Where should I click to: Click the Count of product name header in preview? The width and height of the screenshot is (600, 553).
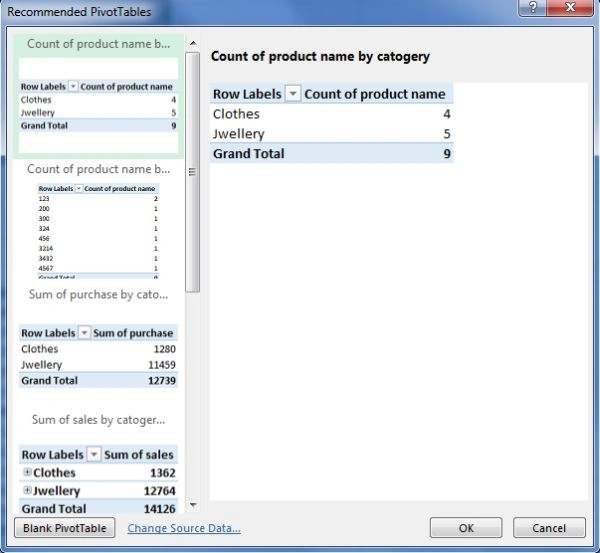tap(375, 94)
